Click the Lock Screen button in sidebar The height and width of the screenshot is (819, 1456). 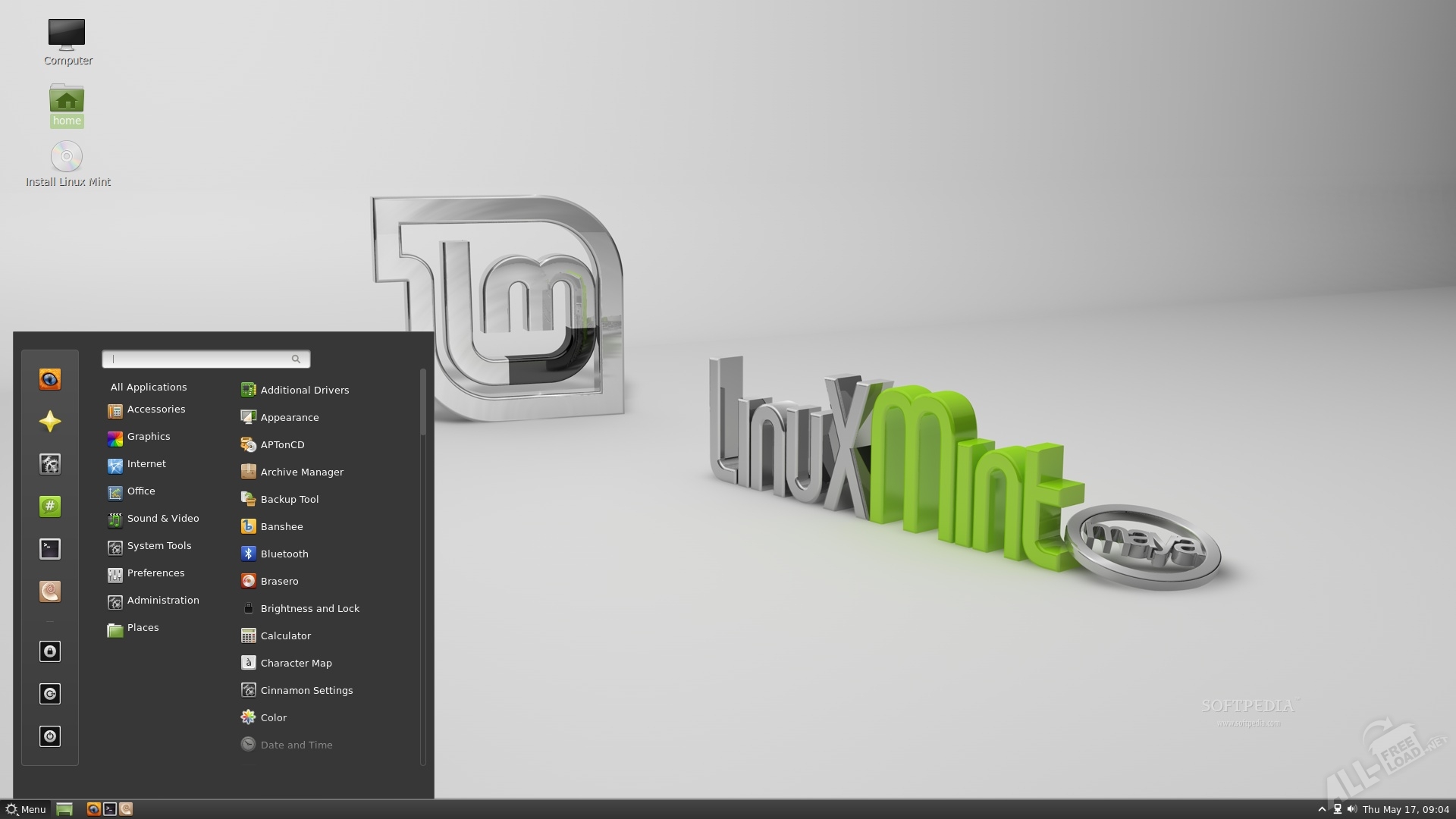pos(50,651)
